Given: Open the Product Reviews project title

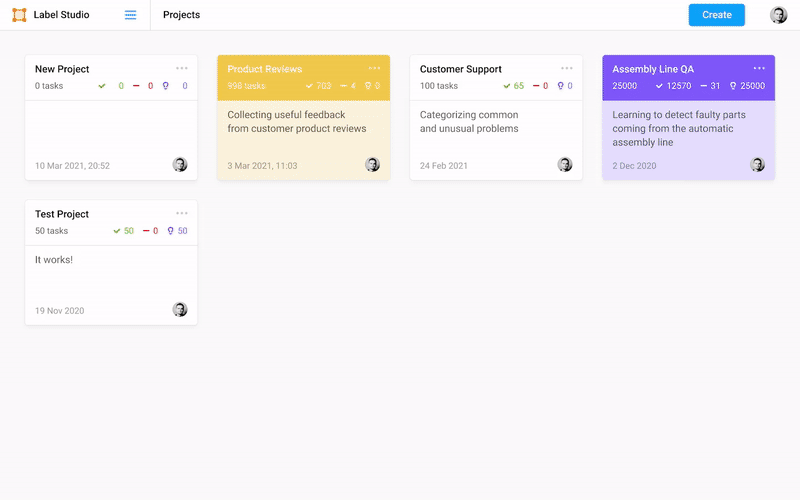Looking at the screenshot, I should point(264,69).
